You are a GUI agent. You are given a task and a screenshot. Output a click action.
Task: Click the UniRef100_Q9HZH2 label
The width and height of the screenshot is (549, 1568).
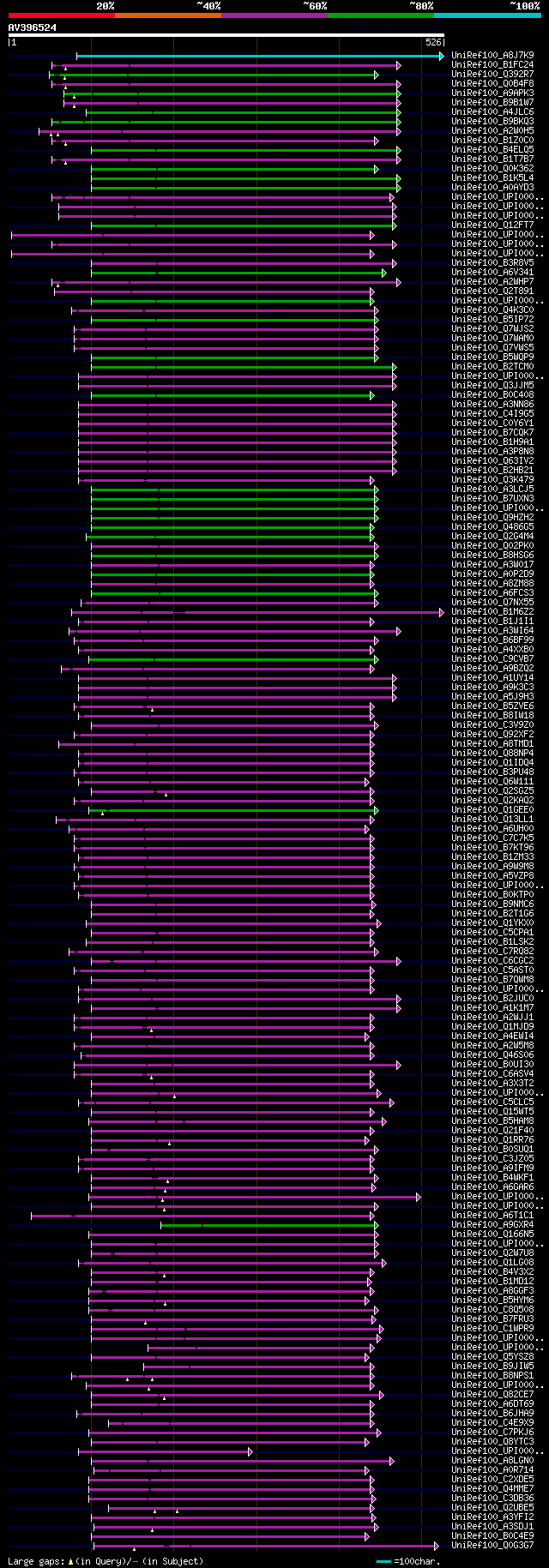coord(492,518)
